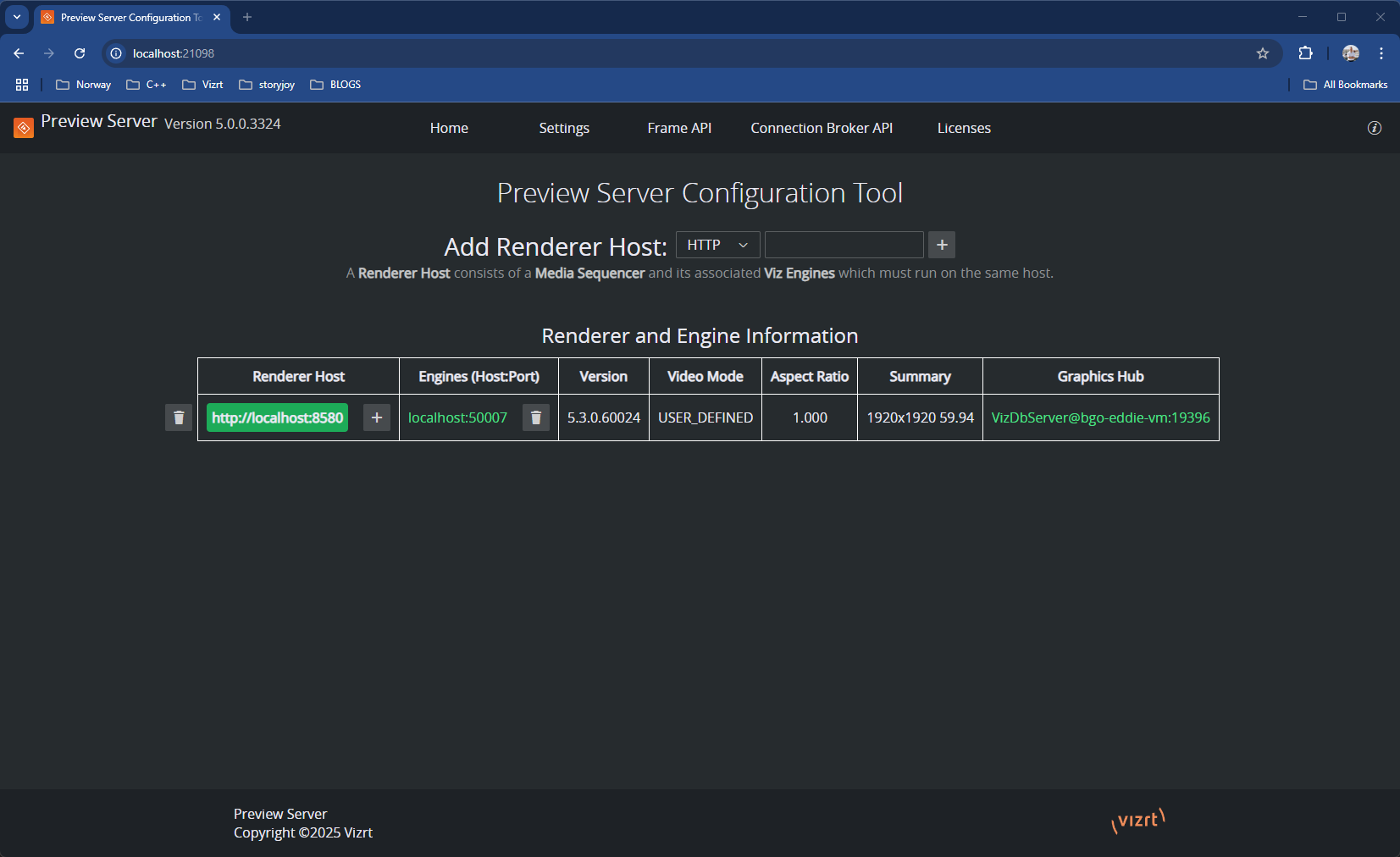Click the Version column header
The height and width of the screenshot is (857, 1400).
tap(604, 376)
